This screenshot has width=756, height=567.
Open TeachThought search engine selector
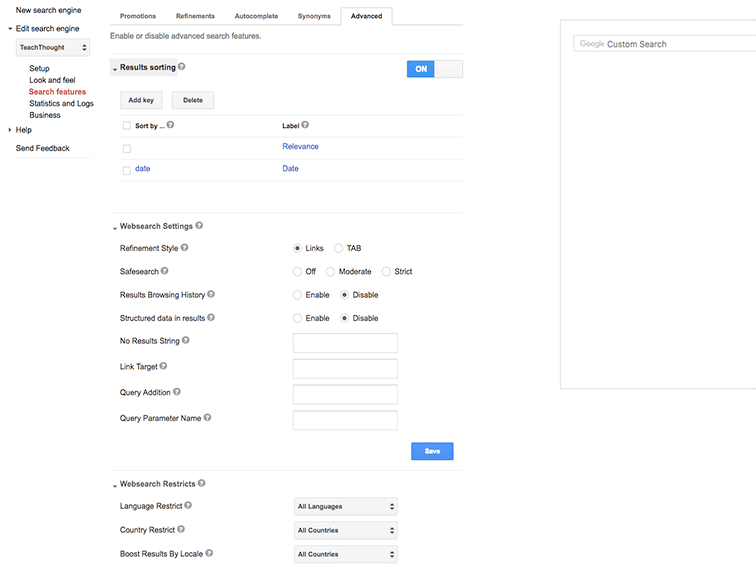pos(53,48)
